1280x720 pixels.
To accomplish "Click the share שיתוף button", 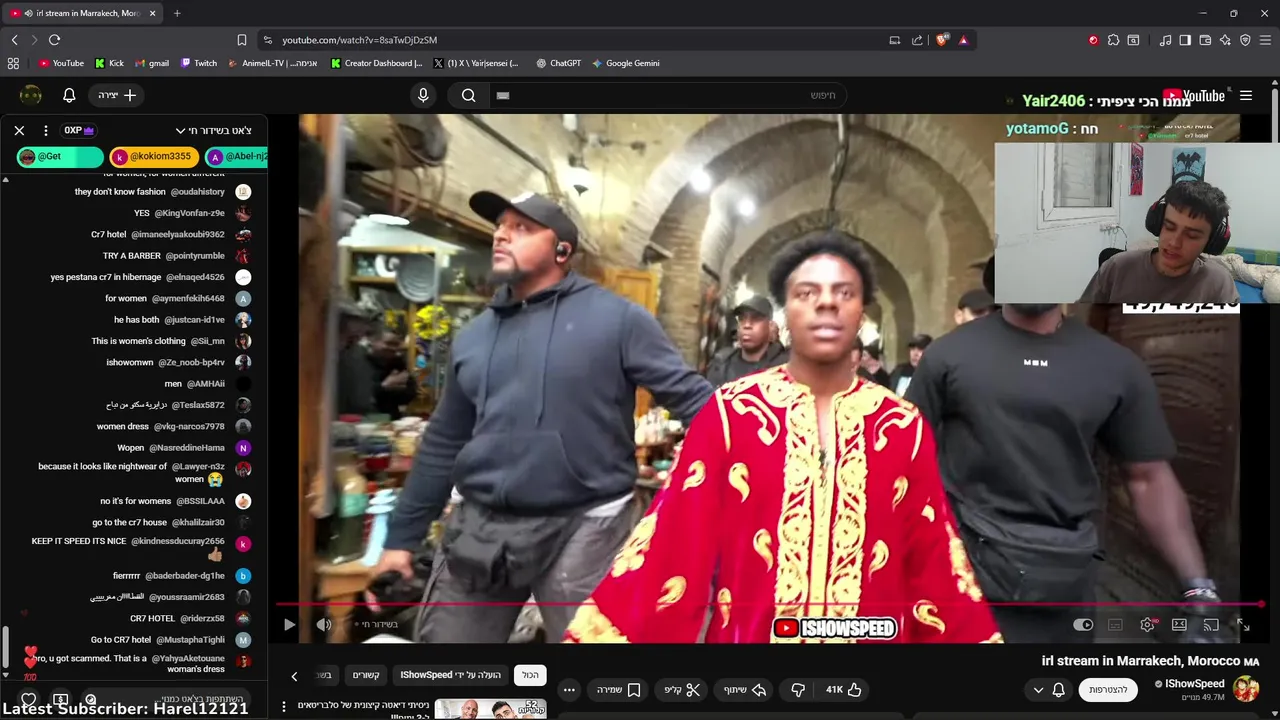I will [x=744, y=690].
